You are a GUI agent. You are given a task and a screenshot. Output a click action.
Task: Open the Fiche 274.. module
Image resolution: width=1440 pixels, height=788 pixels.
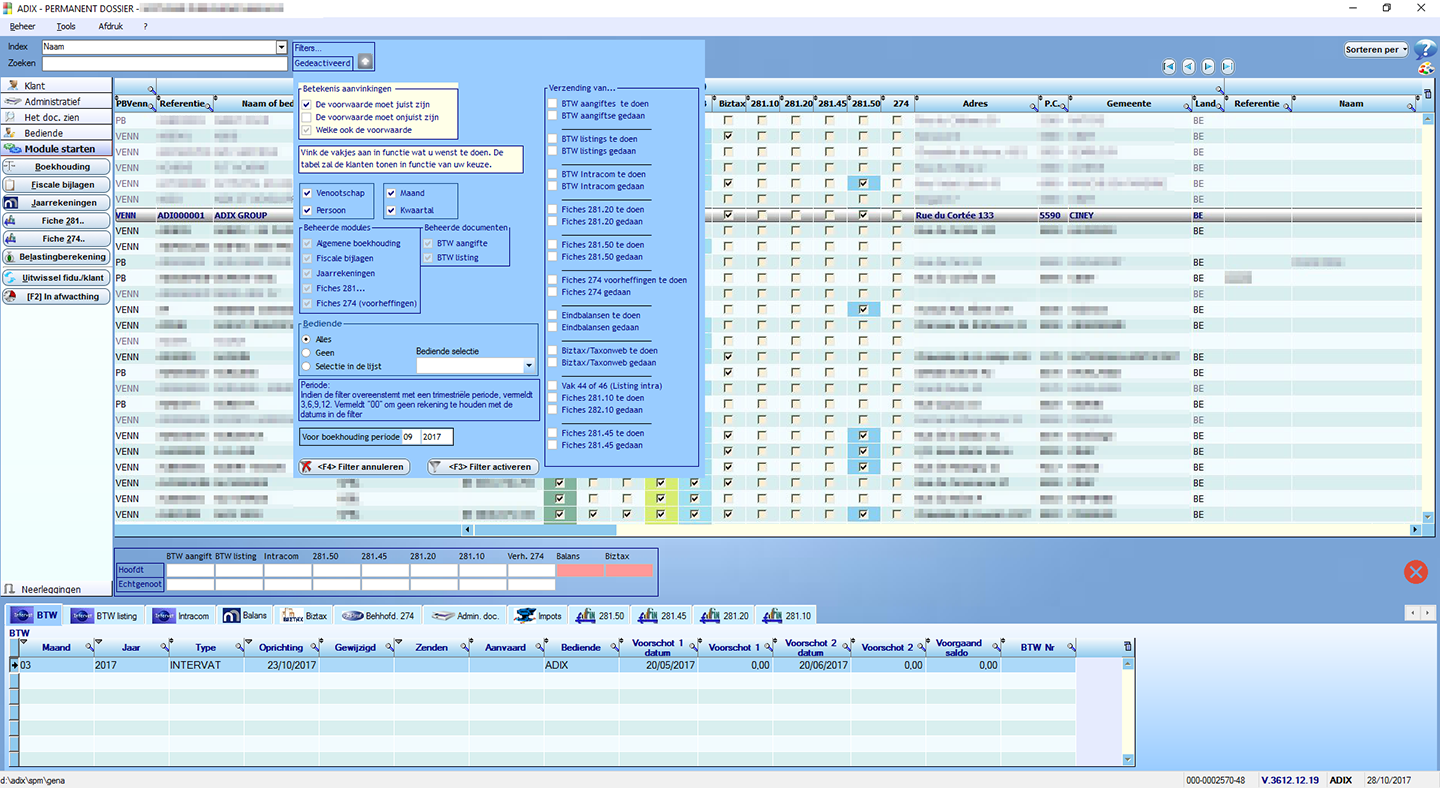coord(56,239)
